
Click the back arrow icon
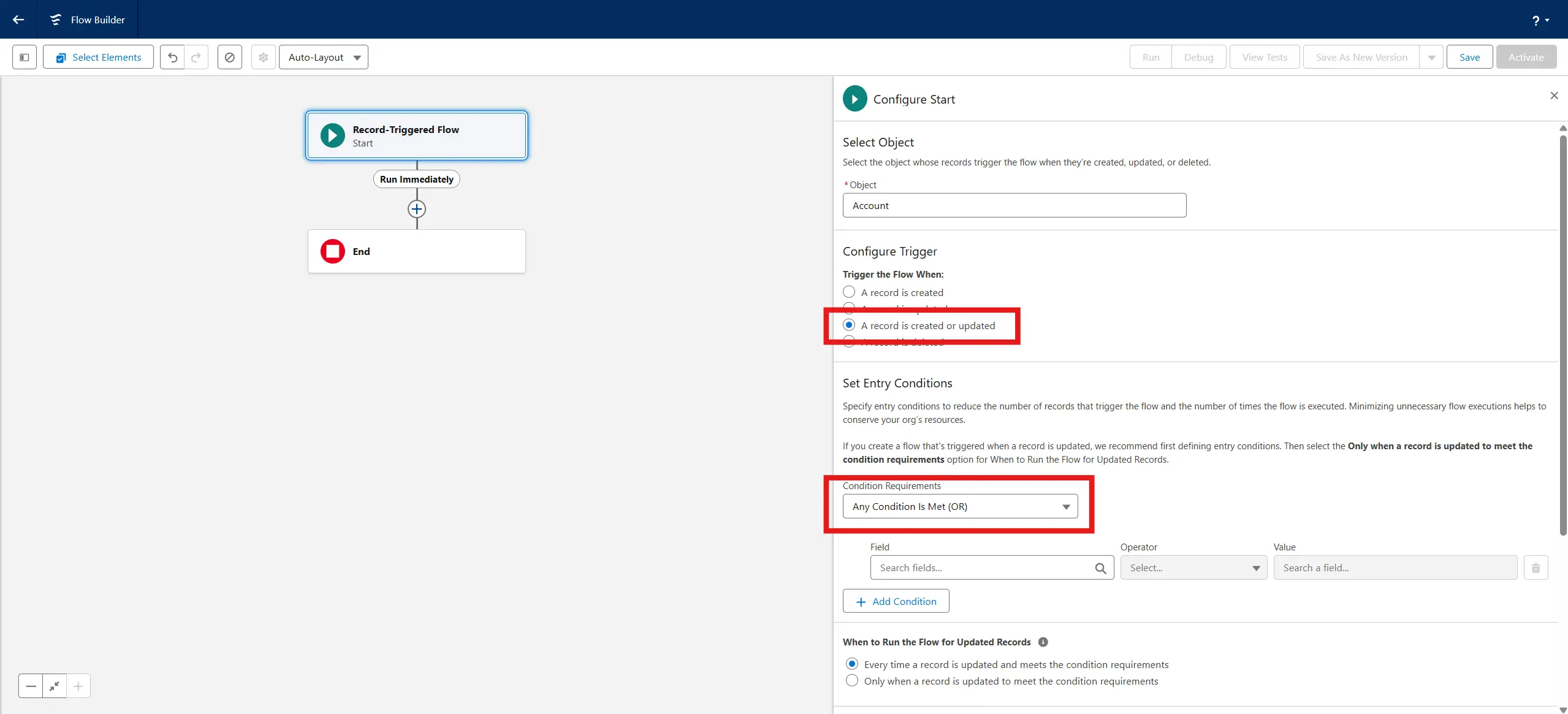pos(18,20)
